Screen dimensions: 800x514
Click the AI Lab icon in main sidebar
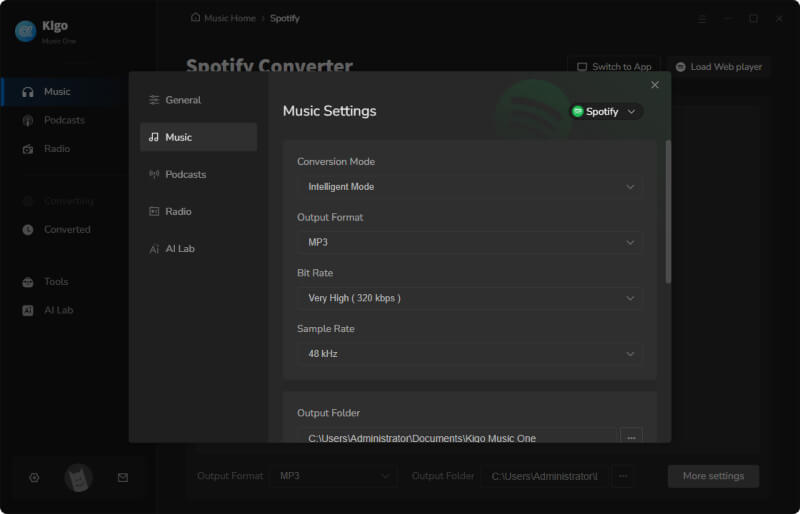coord(28,310)
